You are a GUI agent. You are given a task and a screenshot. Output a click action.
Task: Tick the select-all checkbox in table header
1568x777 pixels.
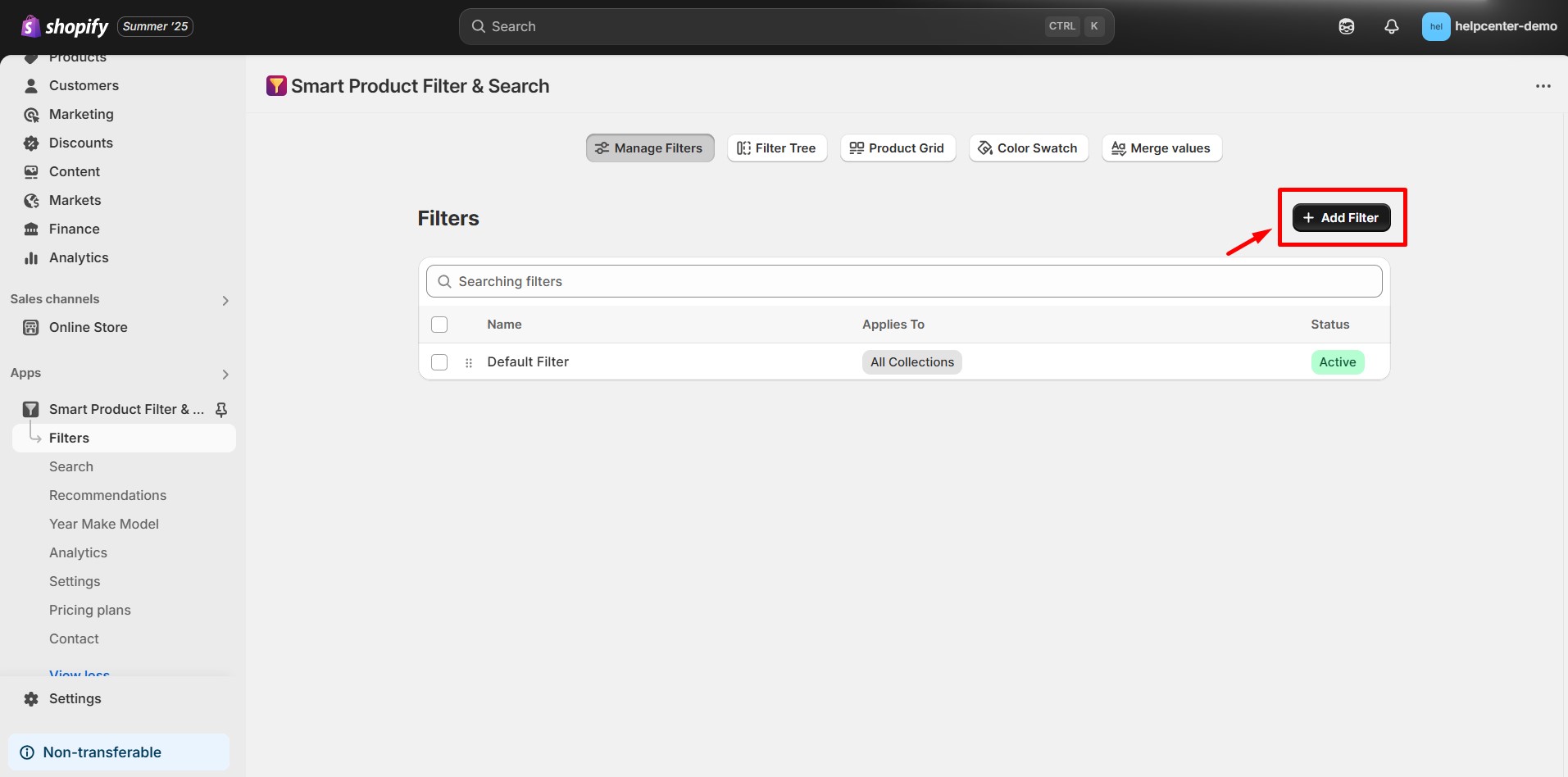(x=439, y=325)
